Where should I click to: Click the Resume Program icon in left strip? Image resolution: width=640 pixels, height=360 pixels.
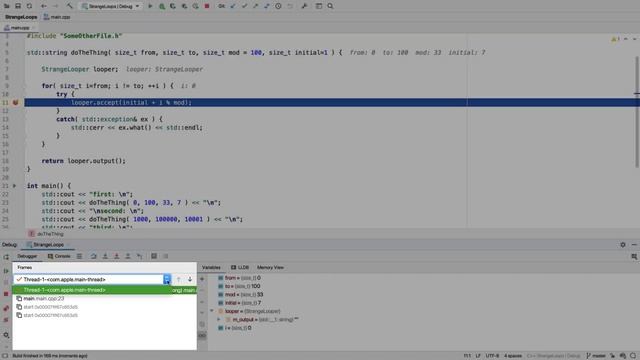pos(6,271)
